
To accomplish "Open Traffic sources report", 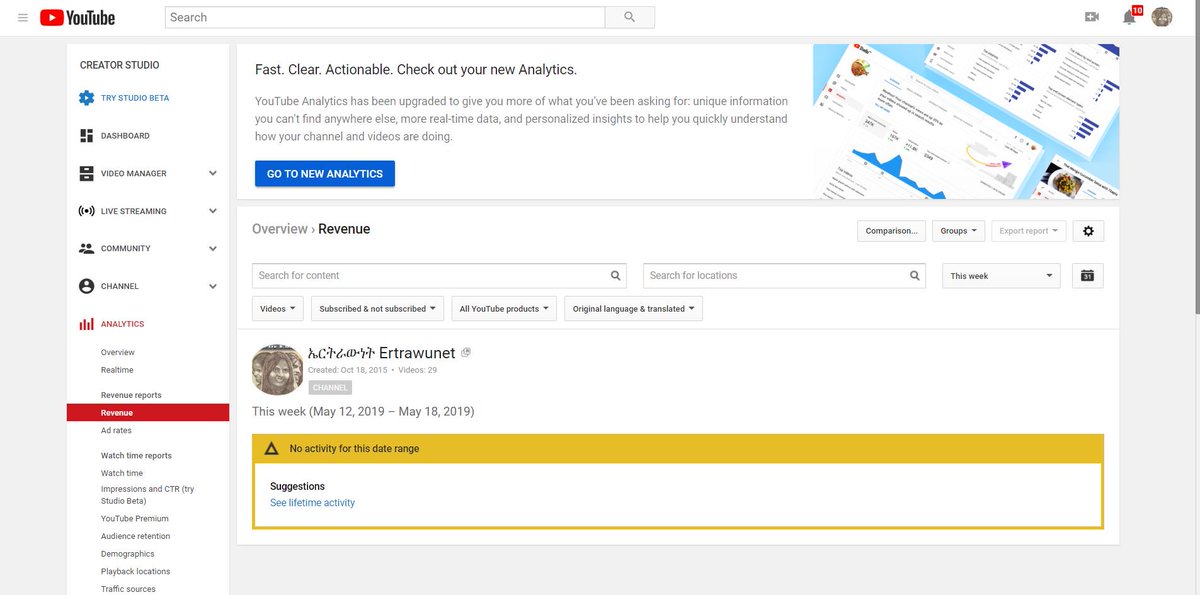I will (128, 589).
